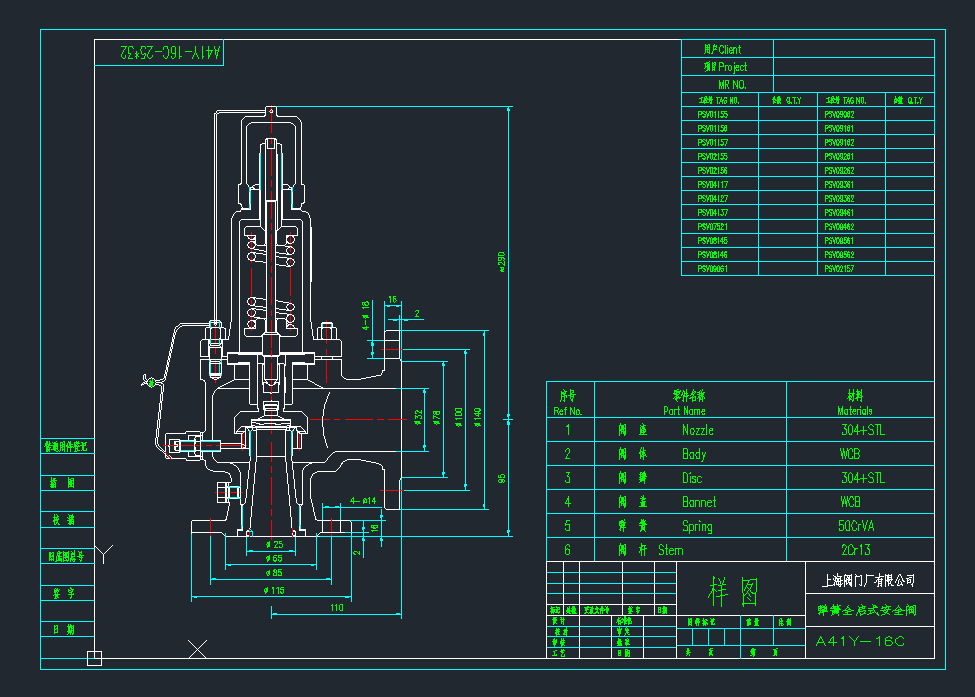This screenshot has width=975, height=697.
Task: Select the 110 horizontal dimension text
Action: click(x=336, y=607)
